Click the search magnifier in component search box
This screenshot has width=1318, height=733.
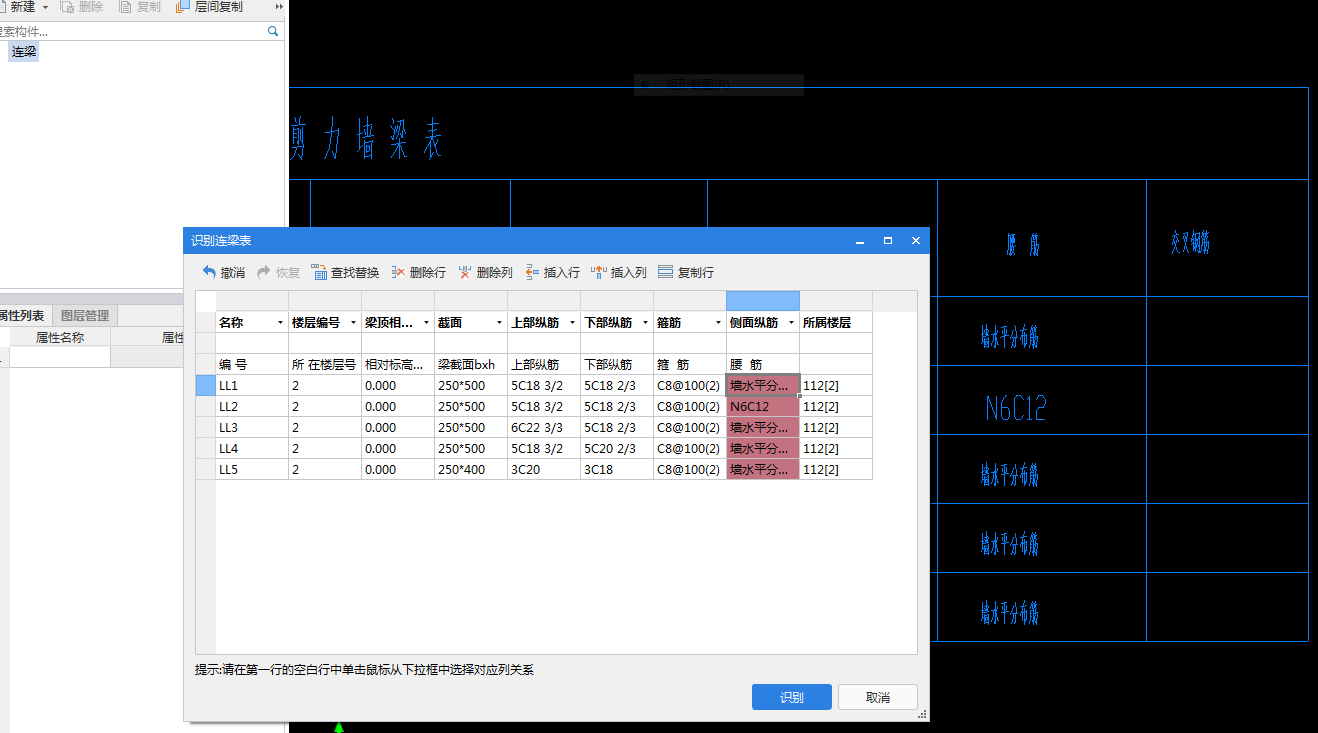(x=273, y=32)
